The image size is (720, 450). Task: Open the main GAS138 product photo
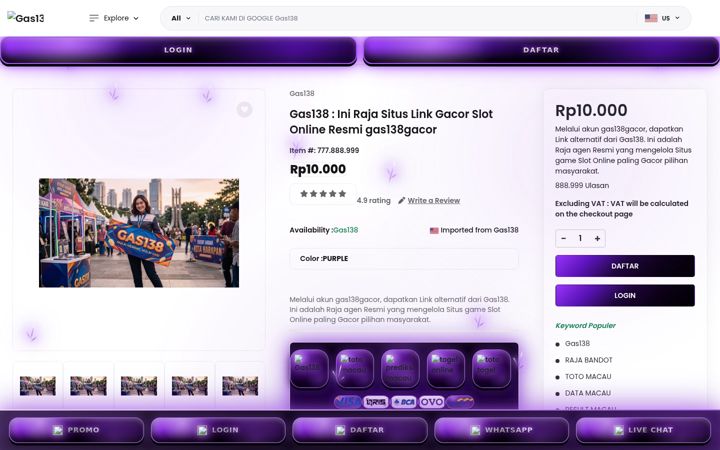click(x=139, y=233)
